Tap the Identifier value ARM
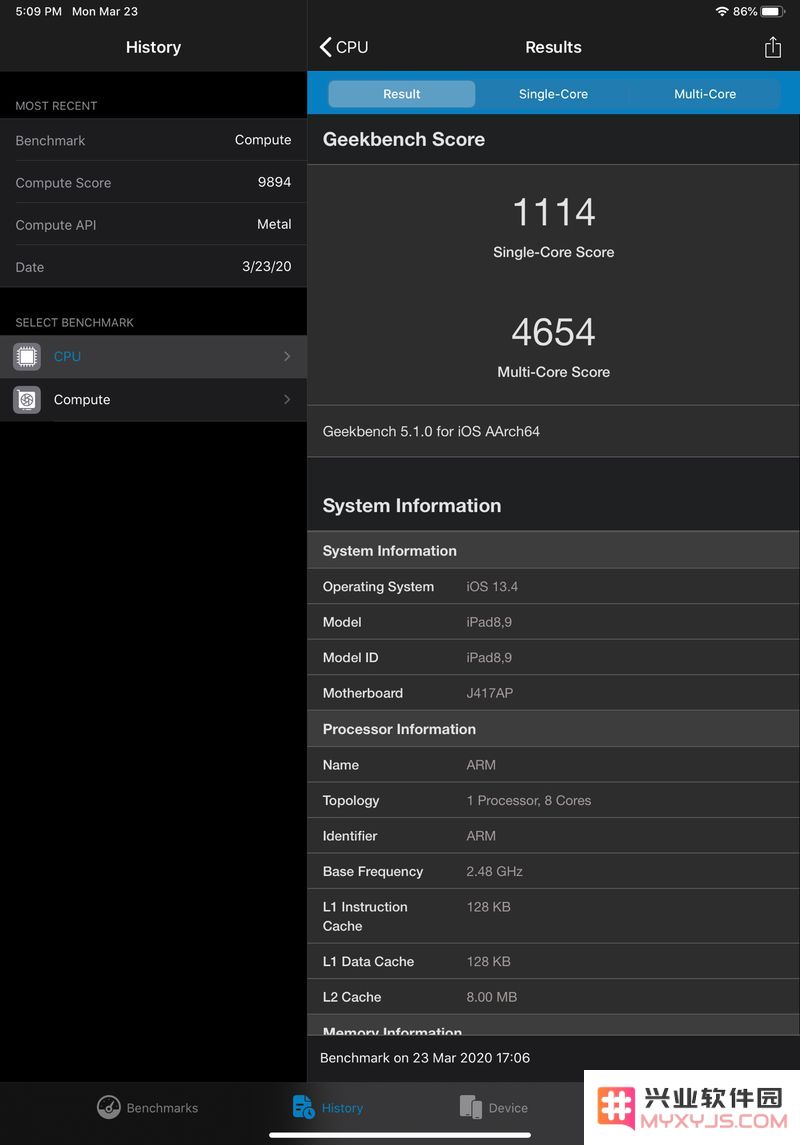The image size is (800, 1145). click(481, 835)
